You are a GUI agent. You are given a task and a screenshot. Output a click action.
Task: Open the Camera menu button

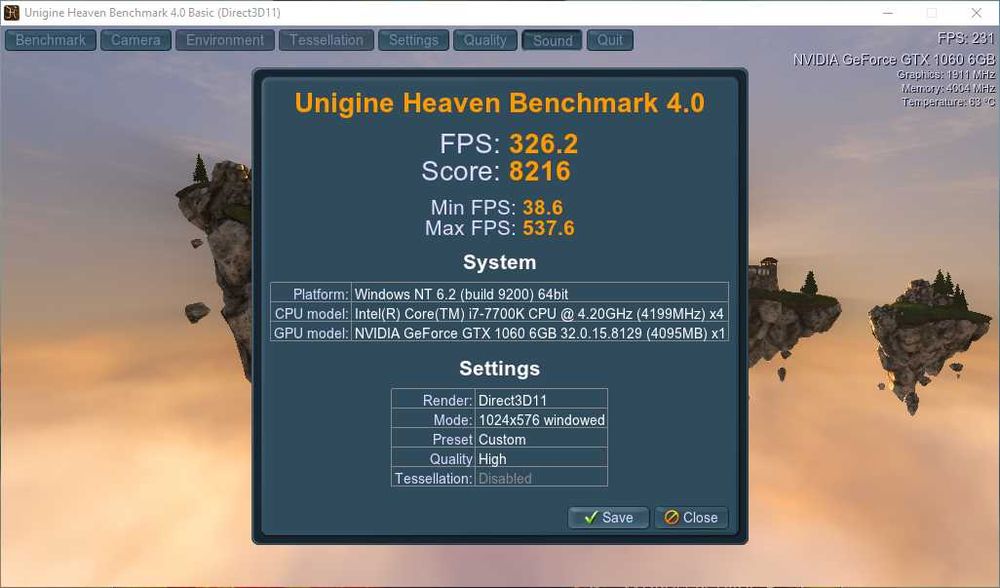[135, 40]
